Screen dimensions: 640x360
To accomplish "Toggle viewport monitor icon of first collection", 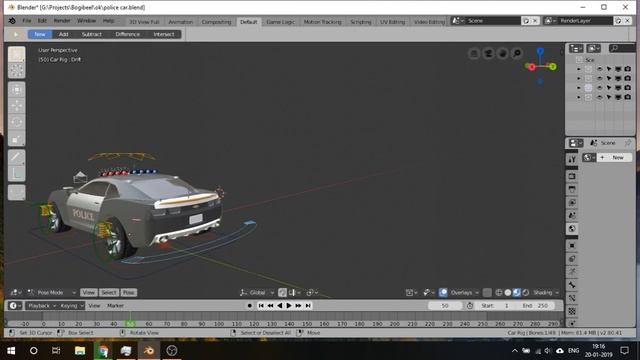I will coord(618,69).
